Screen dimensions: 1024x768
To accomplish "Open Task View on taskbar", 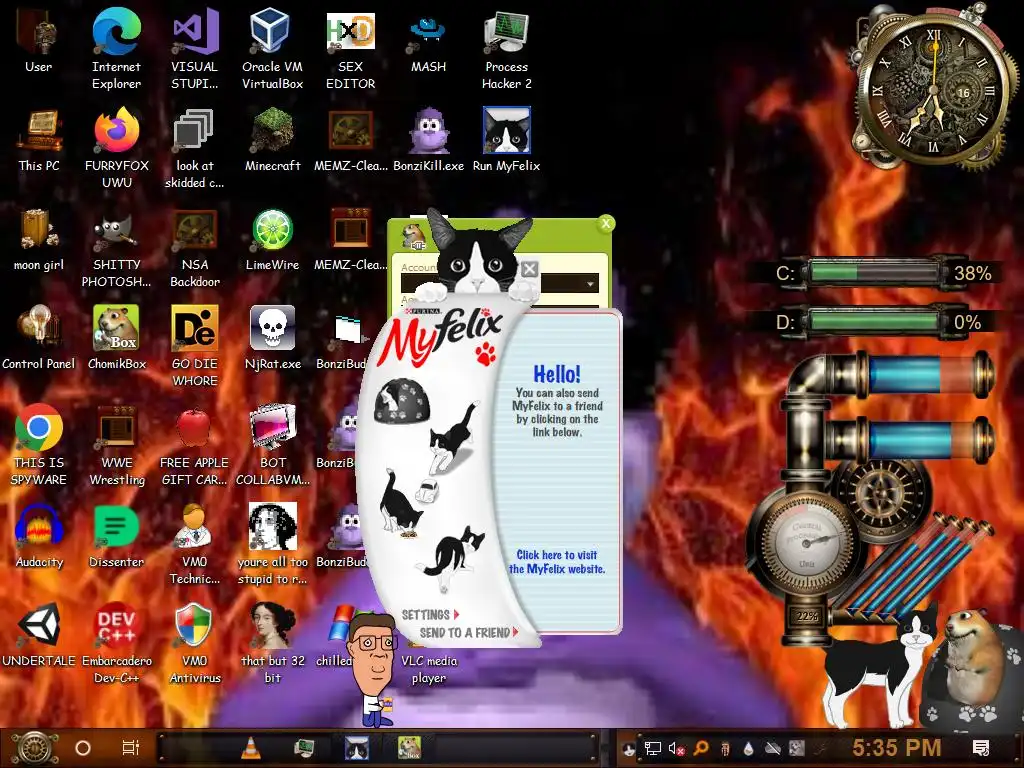I will pos(131,748).
